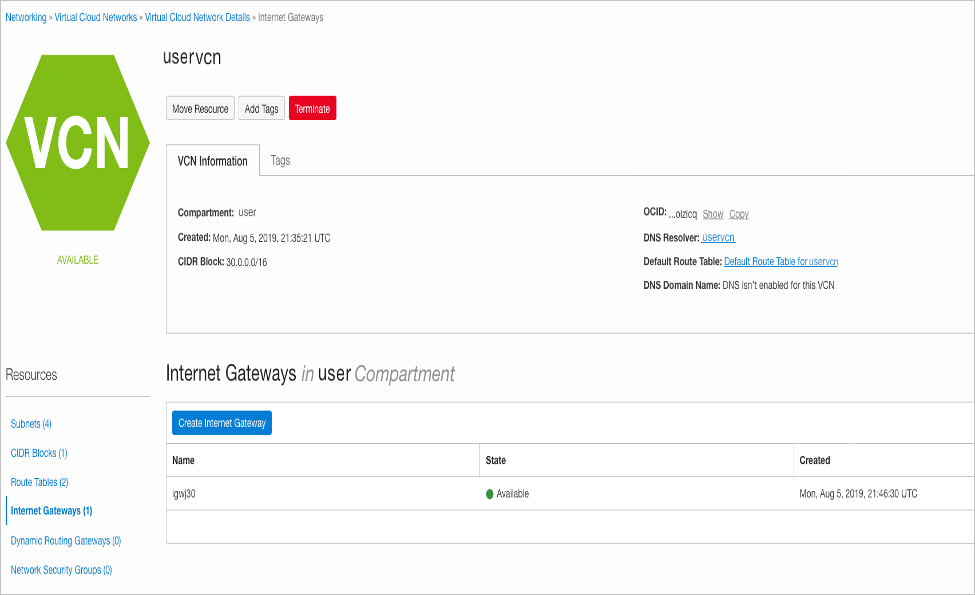The height and width of the screenshot is (595, 975).
Task: Copy the OCID to clipboard
Action: [x=739, y=214]
